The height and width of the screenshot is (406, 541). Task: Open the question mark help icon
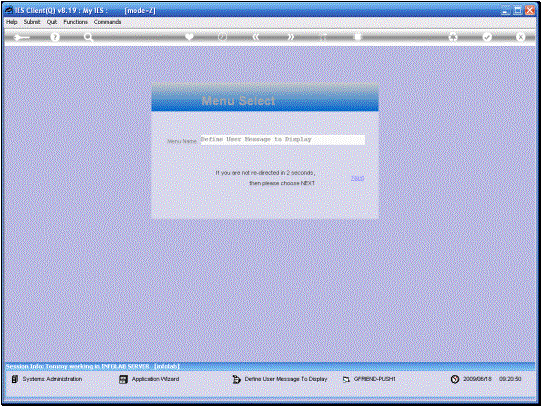55,37
